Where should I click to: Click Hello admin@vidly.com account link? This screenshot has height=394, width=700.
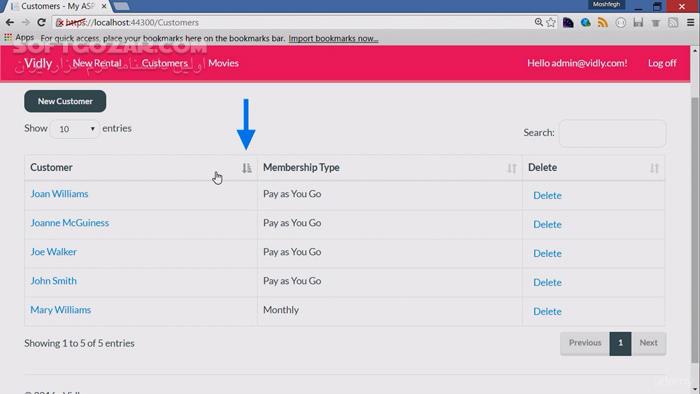(x=577, y=63)
